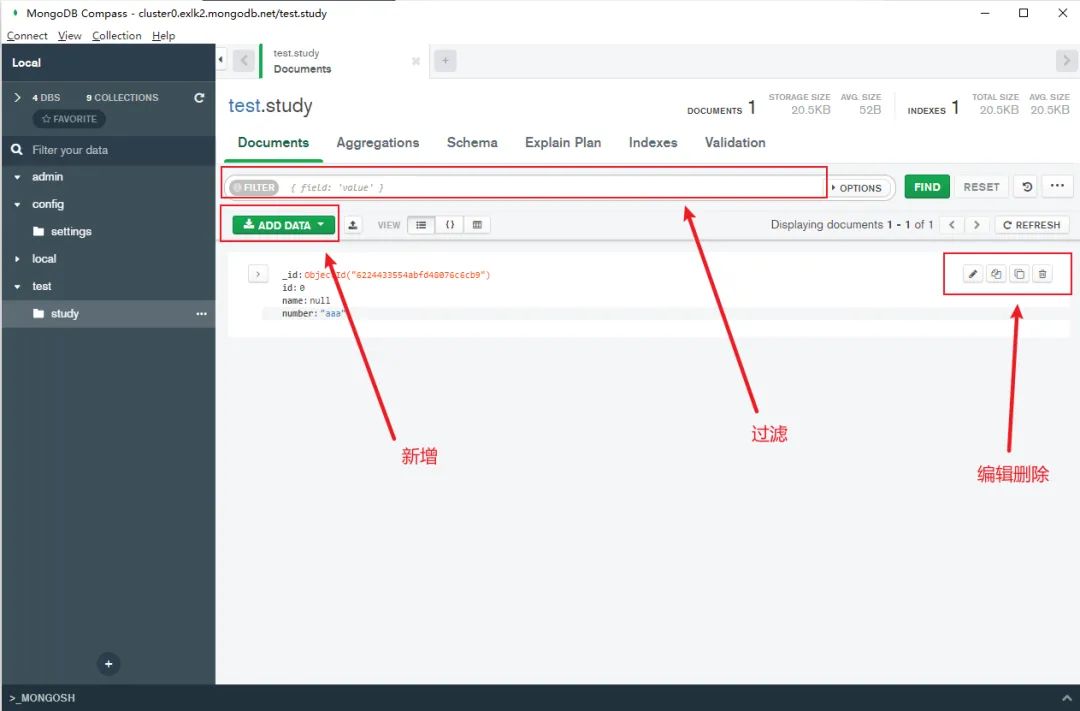Open the ADD DATA dropdown
This screenshot has width=1080, height=711.
284,225
